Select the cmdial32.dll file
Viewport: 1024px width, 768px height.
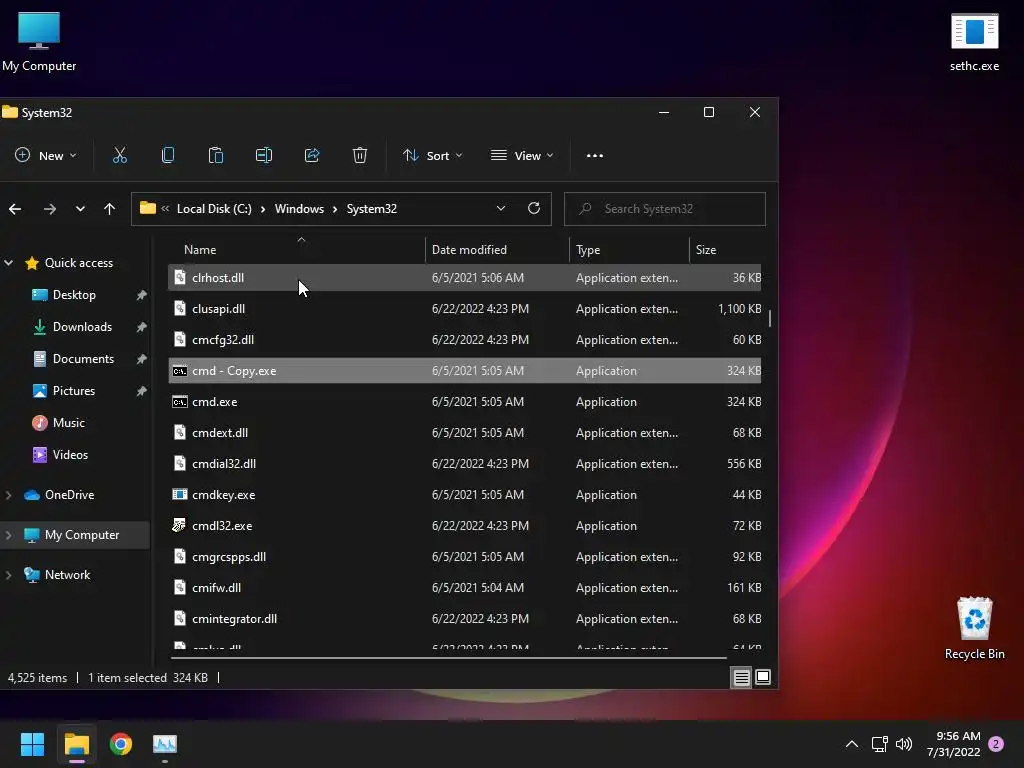point(465,464)
